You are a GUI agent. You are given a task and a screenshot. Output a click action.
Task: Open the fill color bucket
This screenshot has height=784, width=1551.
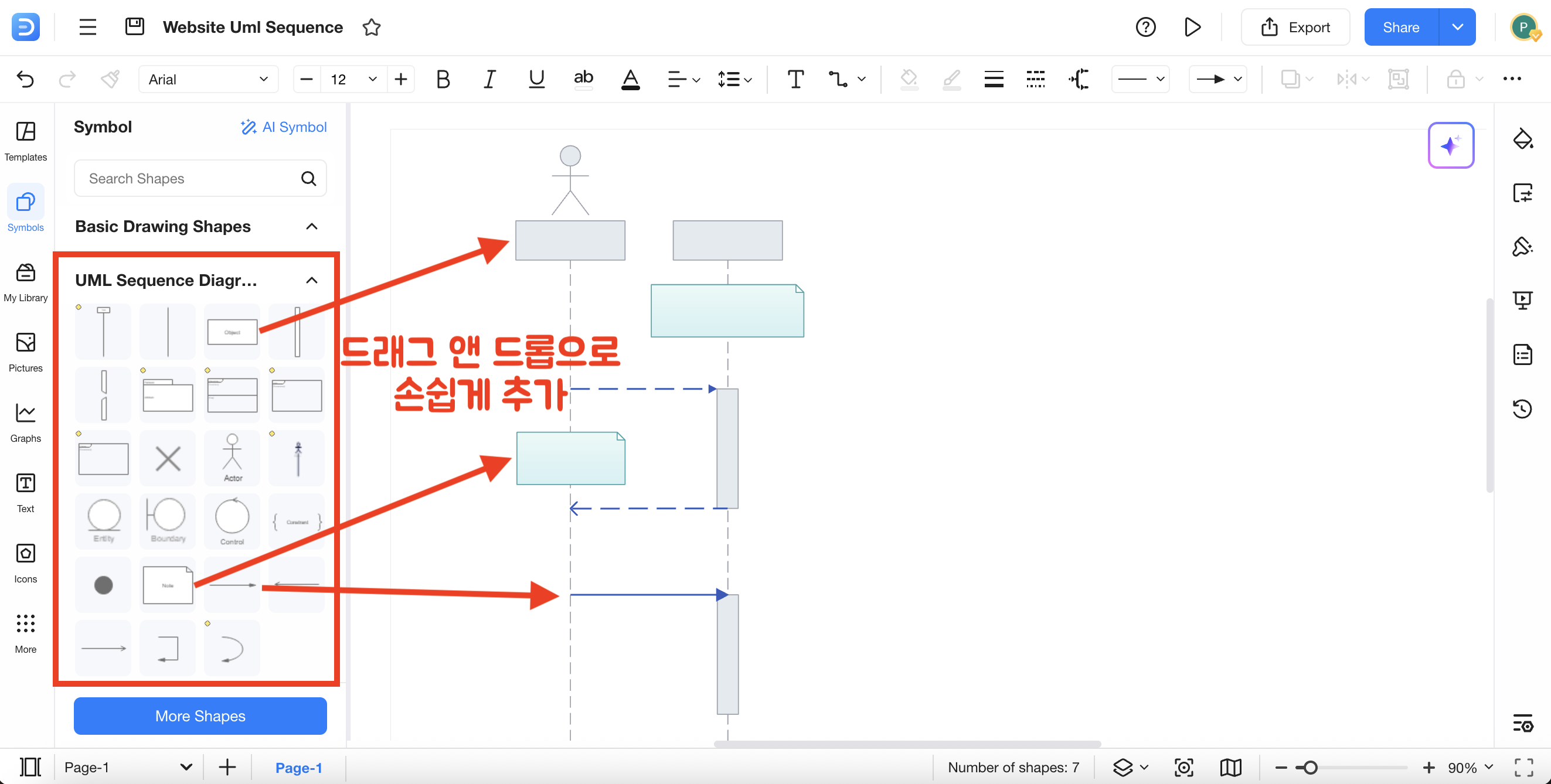909,80
